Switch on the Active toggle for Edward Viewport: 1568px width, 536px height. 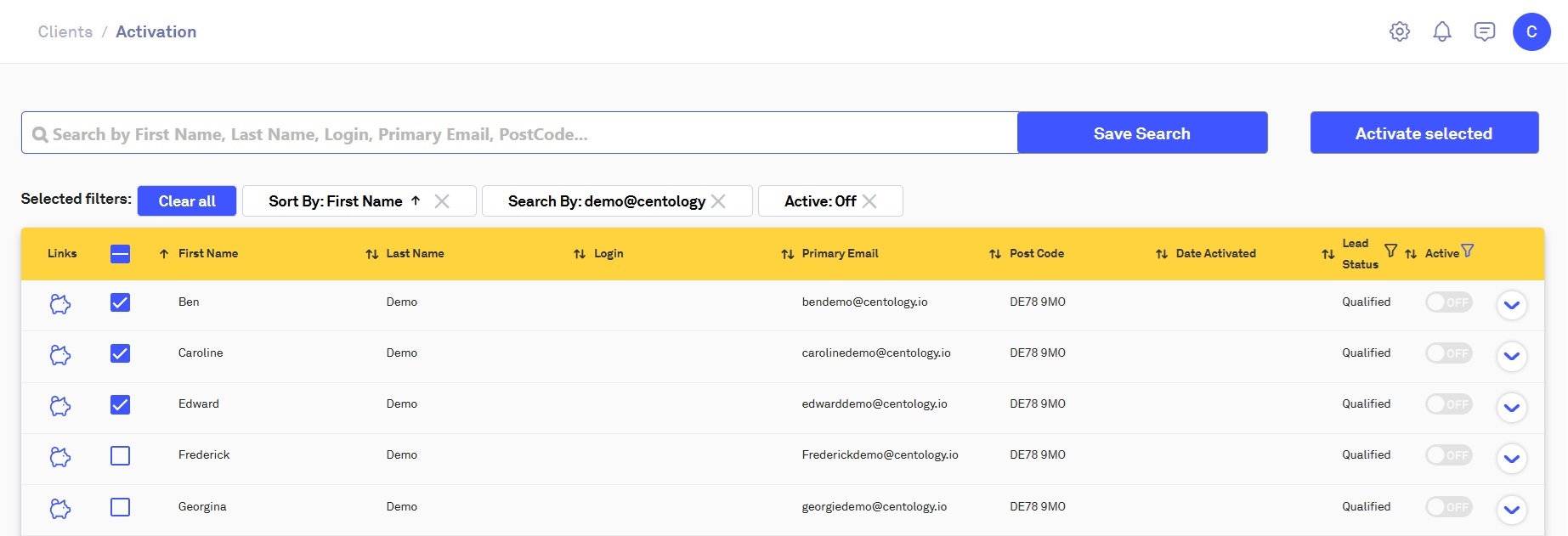coord(1448,404)
